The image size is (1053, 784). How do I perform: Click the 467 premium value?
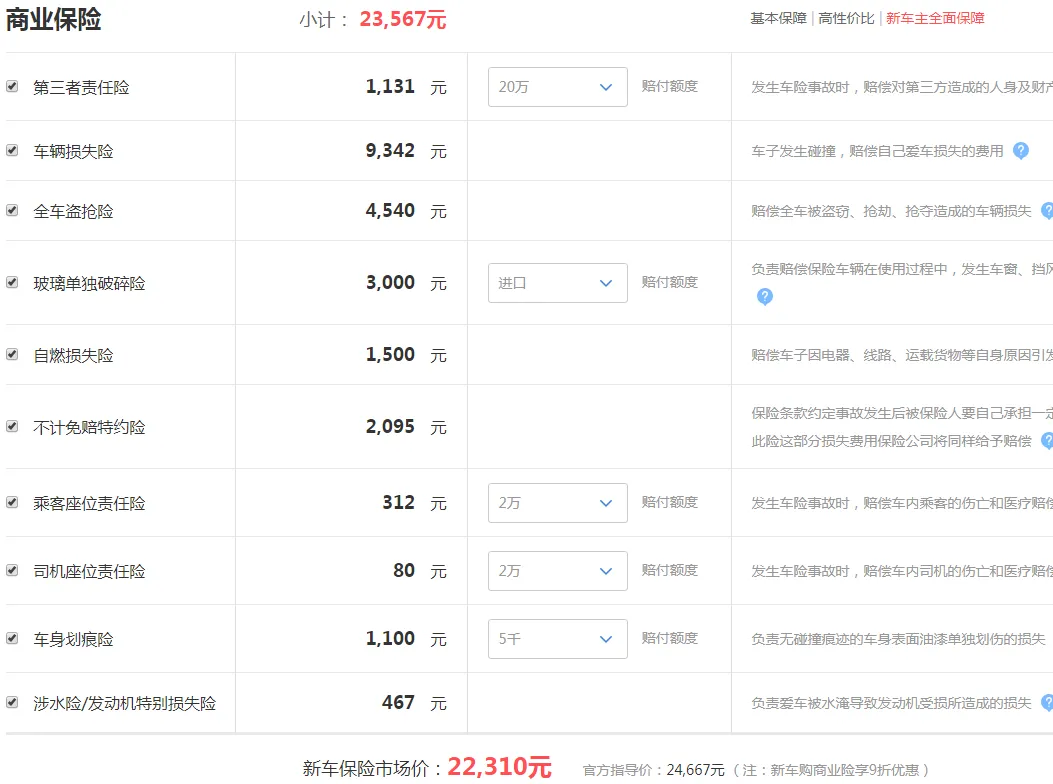(x=398, y=703)
